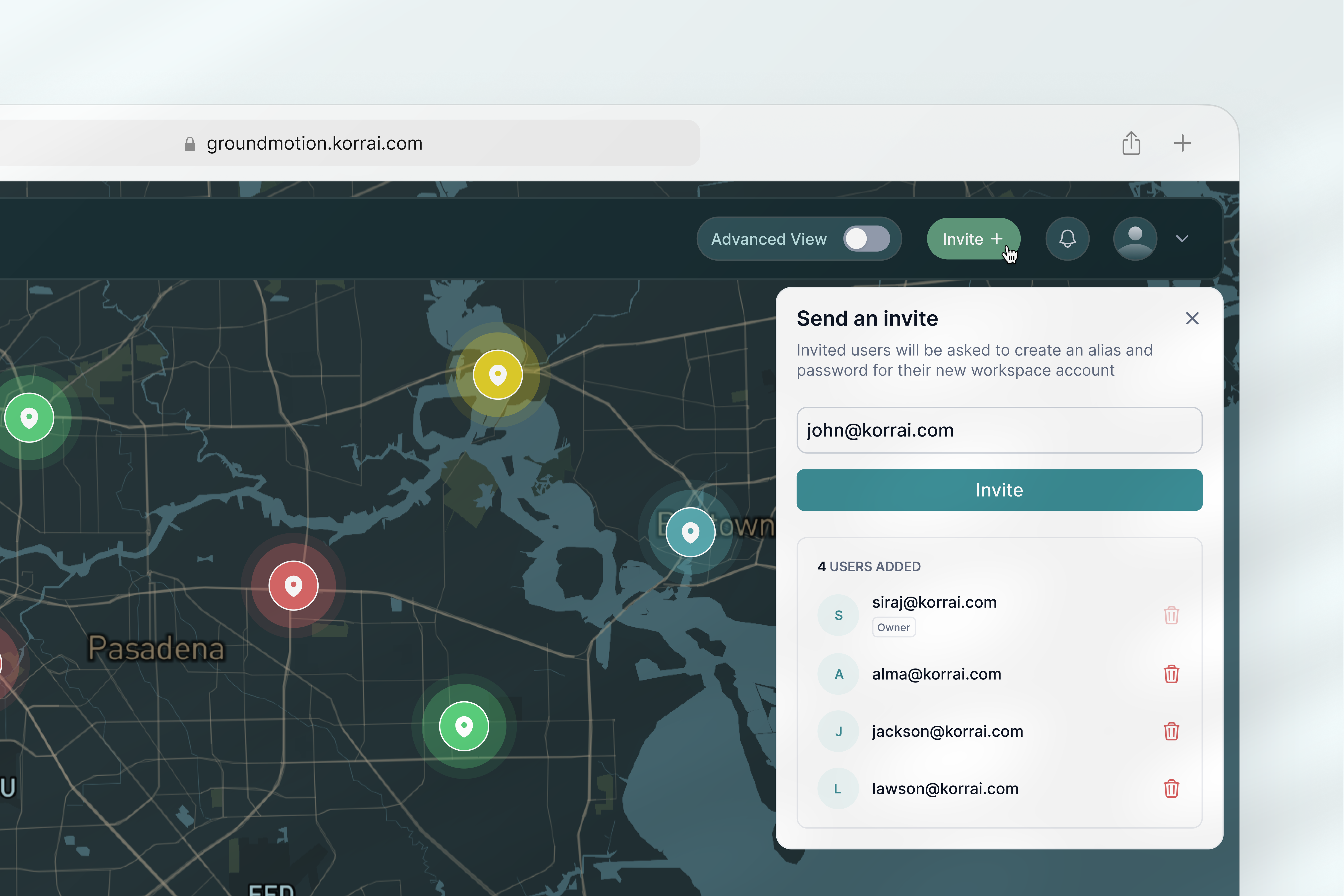Close the Send an invite panel
Viewport: 1344px width, 896px height.
pyautogui.click(x=1192, y=318)
